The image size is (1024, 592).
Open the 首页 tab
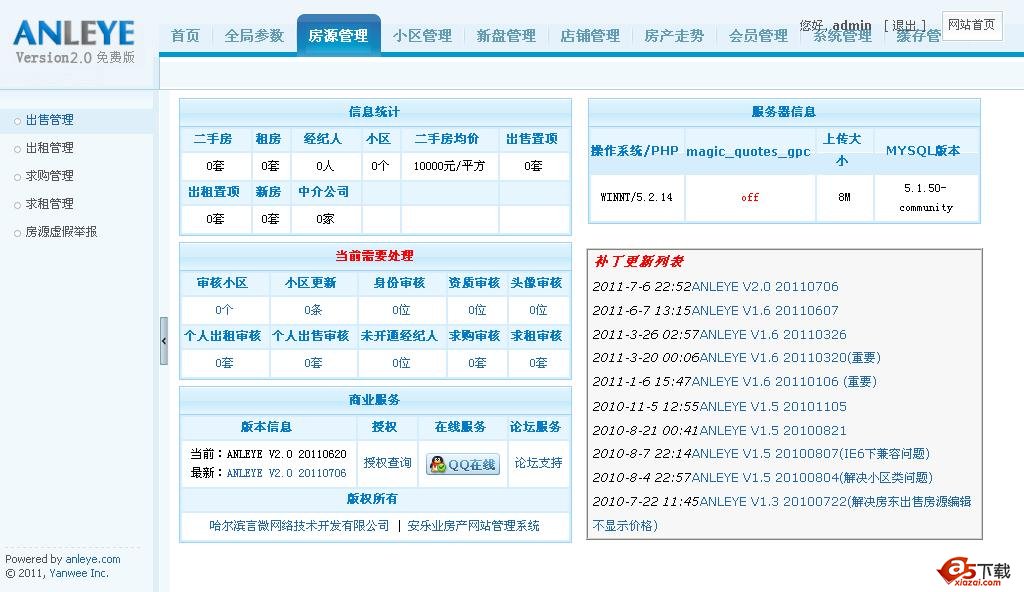click(x=185, y=36)
